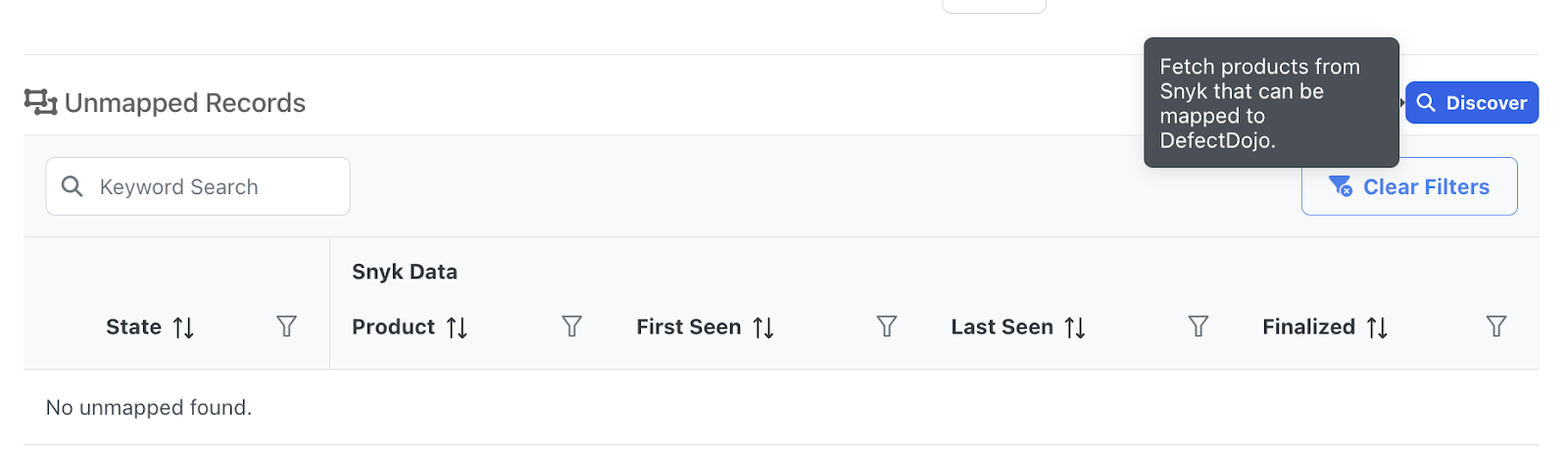Click the magnifier icon in Keyword Search

click(x=72, y=186)
